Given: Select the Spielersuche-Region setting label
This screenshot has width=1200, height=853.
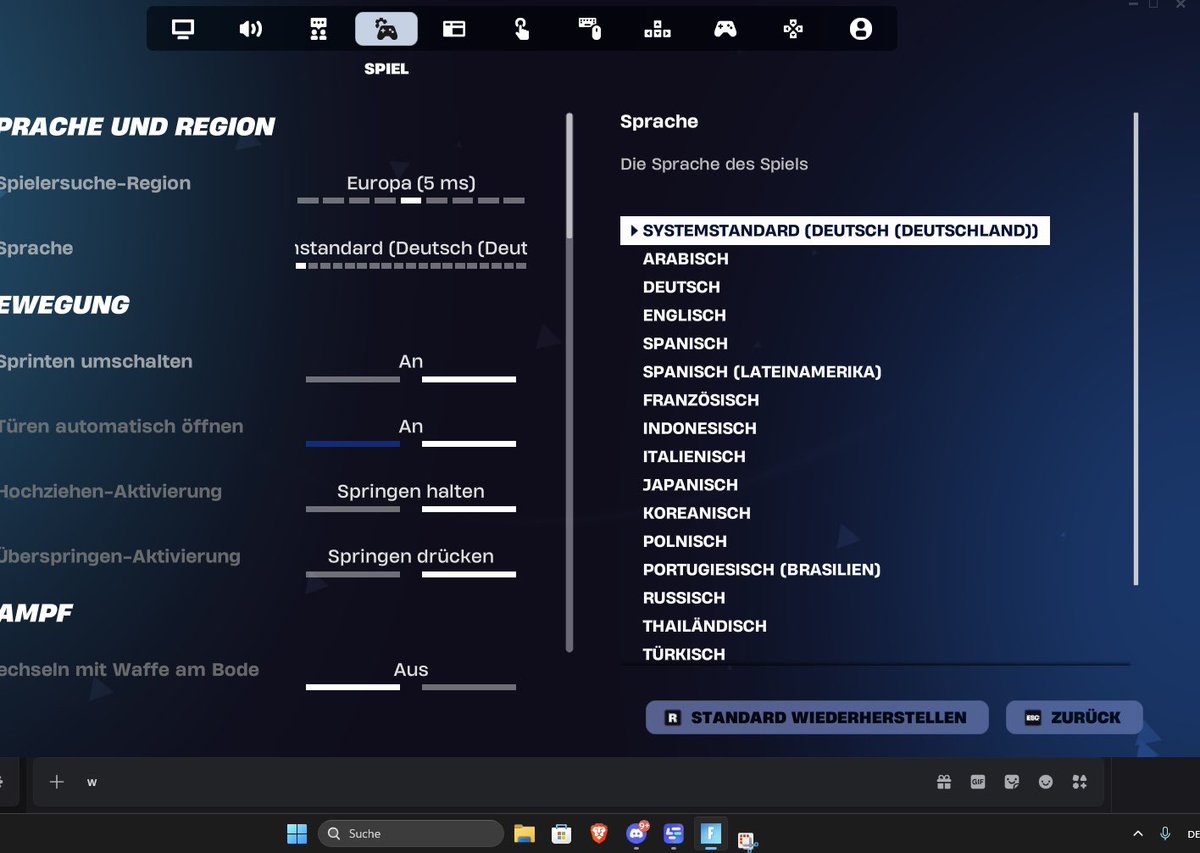Looking at the screenshot, I should tap(95, 183).
